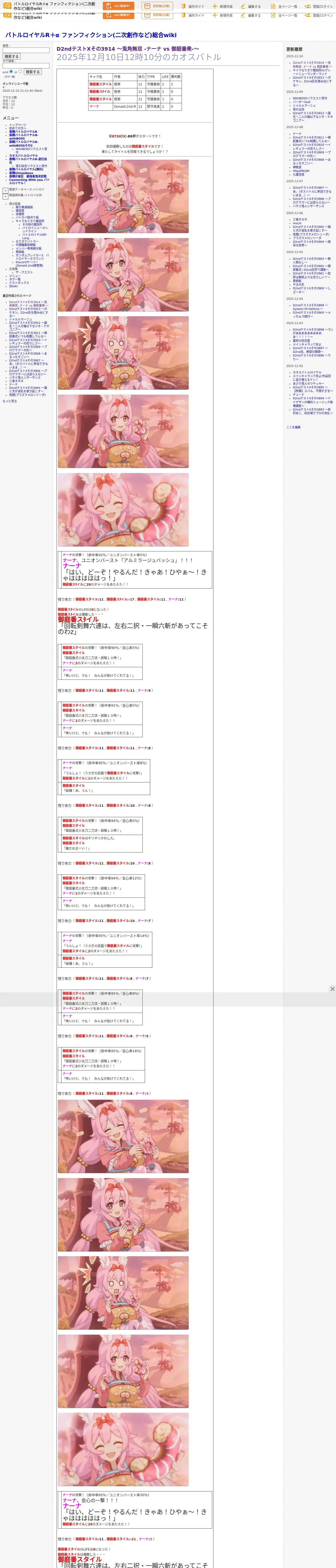Open トップページ in the menu

click(18, 125)
